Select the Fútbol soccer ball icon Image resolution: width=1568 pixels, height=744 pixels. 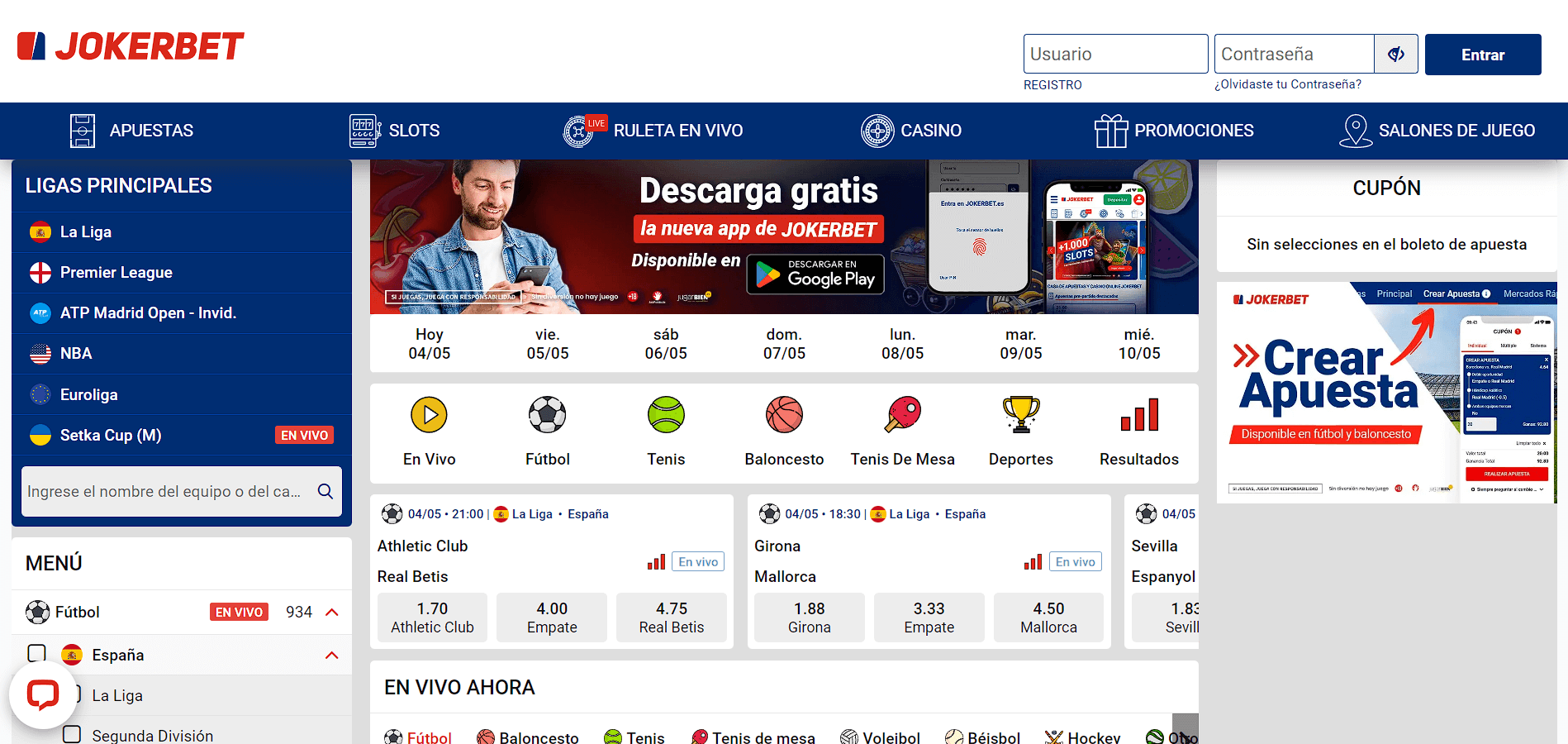(547, 415)
